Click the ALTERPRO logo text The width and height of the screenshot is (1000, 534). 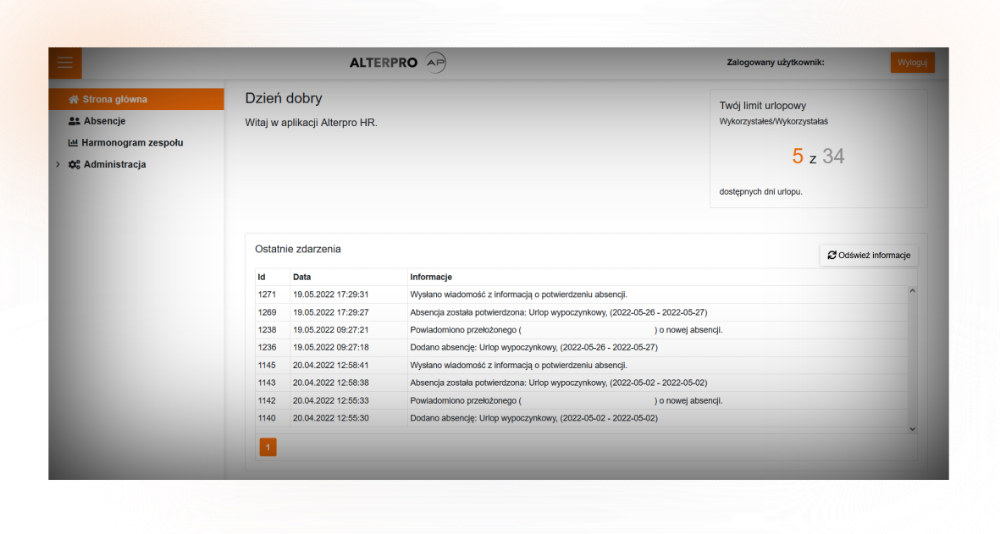click(x=384, y=63)
